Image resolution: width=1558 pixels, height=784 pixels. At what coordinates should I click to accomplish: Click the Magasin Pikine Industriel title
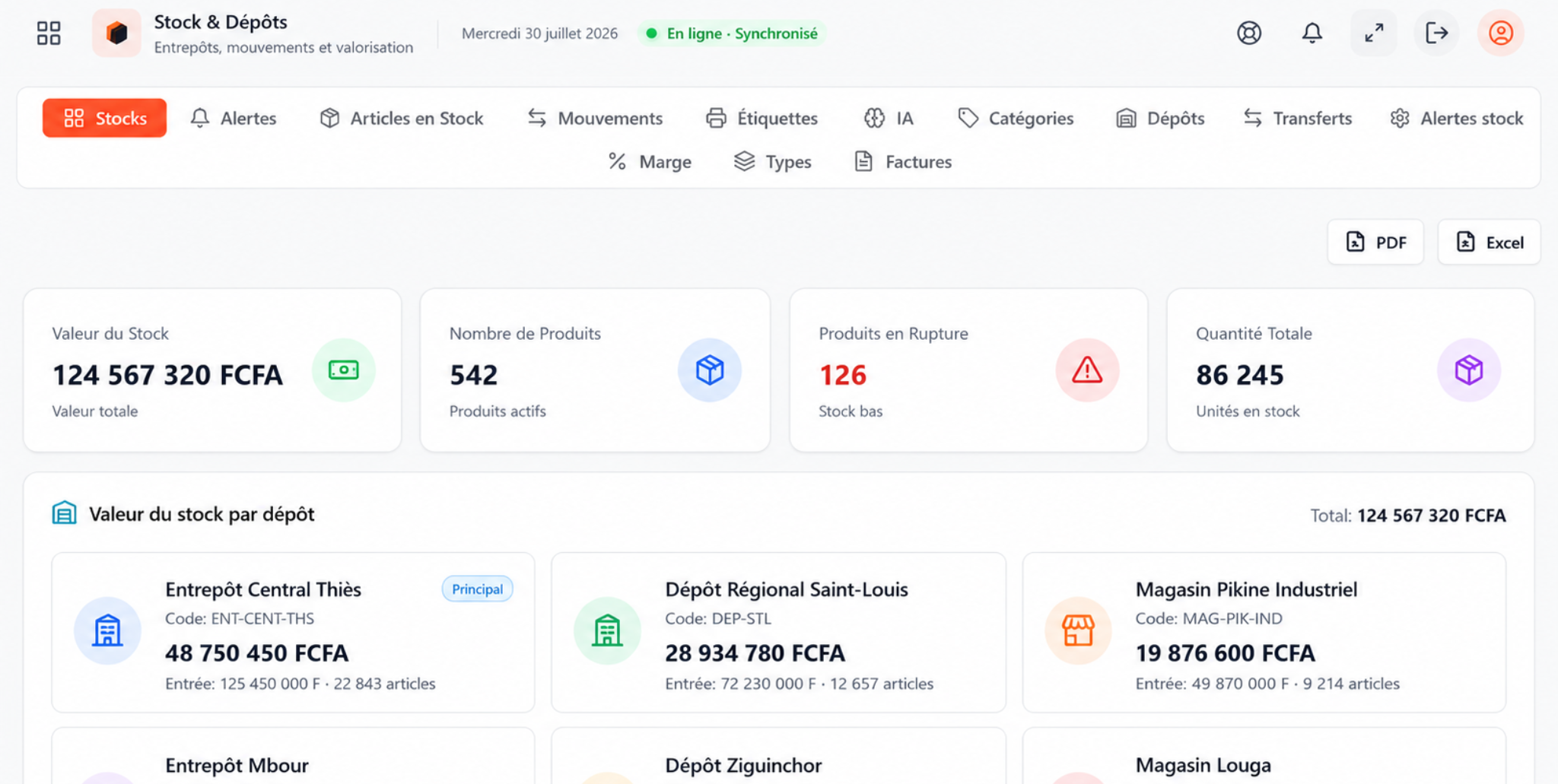tap(1246, 589)
